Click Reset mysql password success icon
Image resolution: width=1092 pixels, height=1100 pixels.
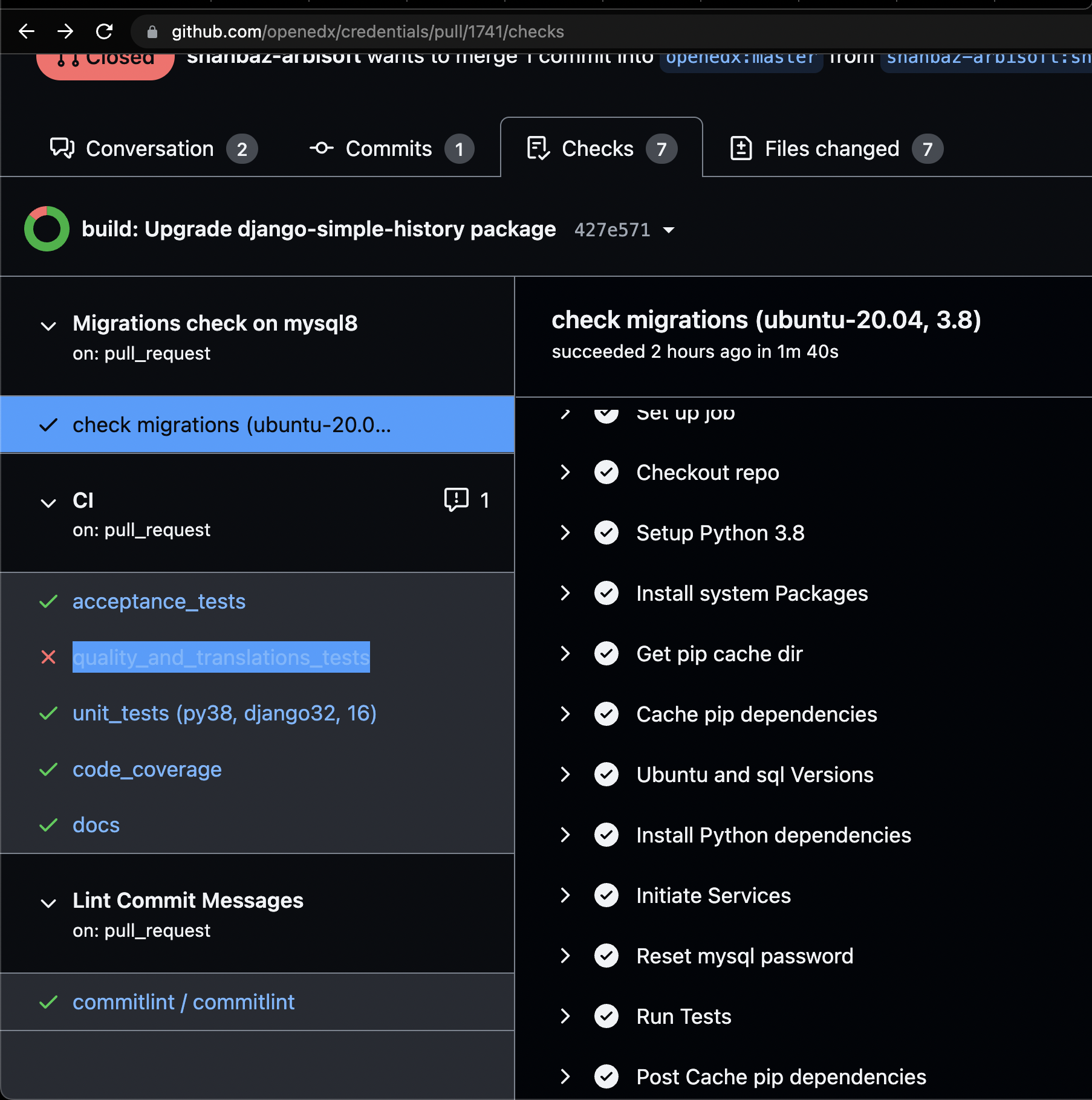(x=606, y=956)
